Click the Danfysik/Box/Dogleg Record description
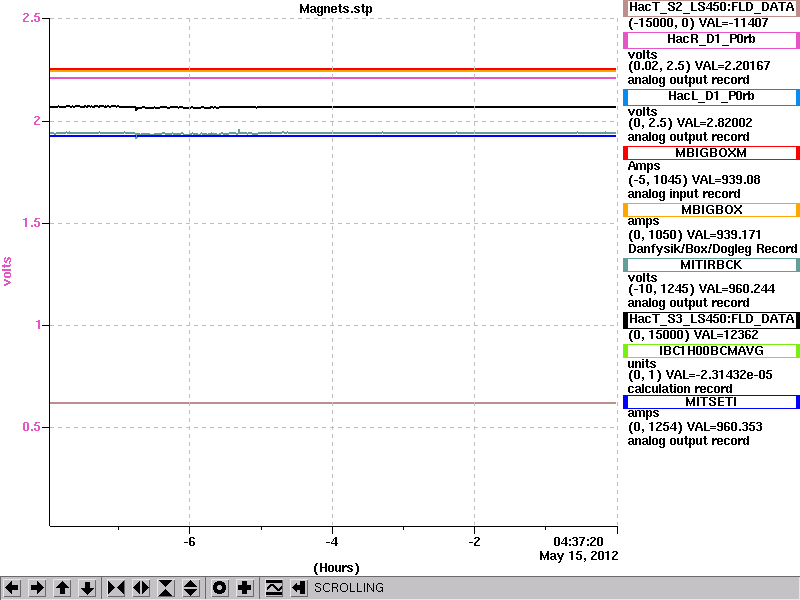The image size is (800, 600). point(712,249)
